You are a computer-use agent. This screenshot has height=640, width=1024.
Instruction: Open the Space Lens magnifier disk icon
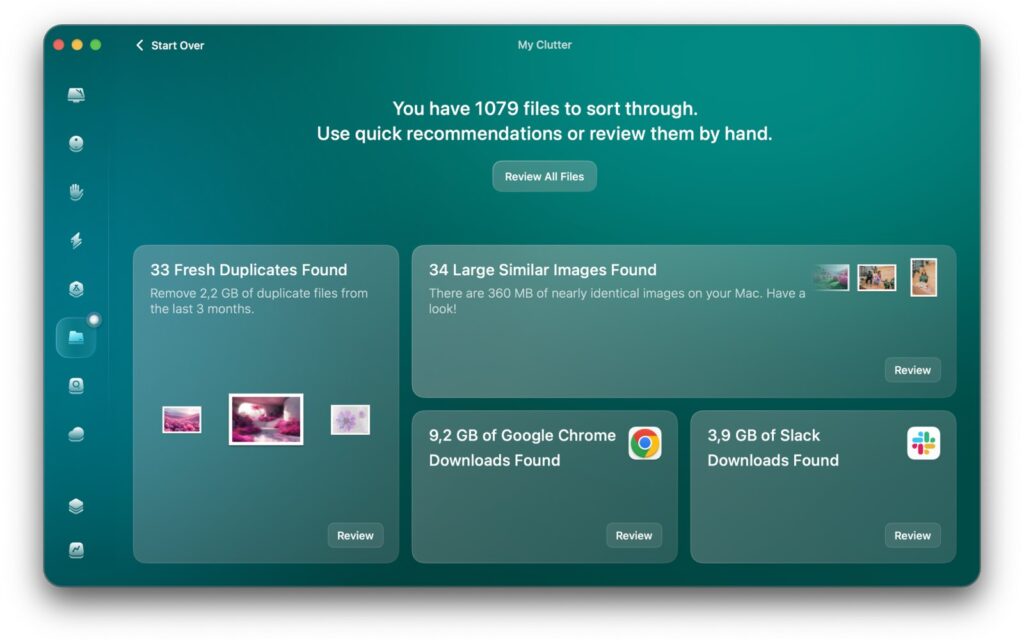[76, 386]
